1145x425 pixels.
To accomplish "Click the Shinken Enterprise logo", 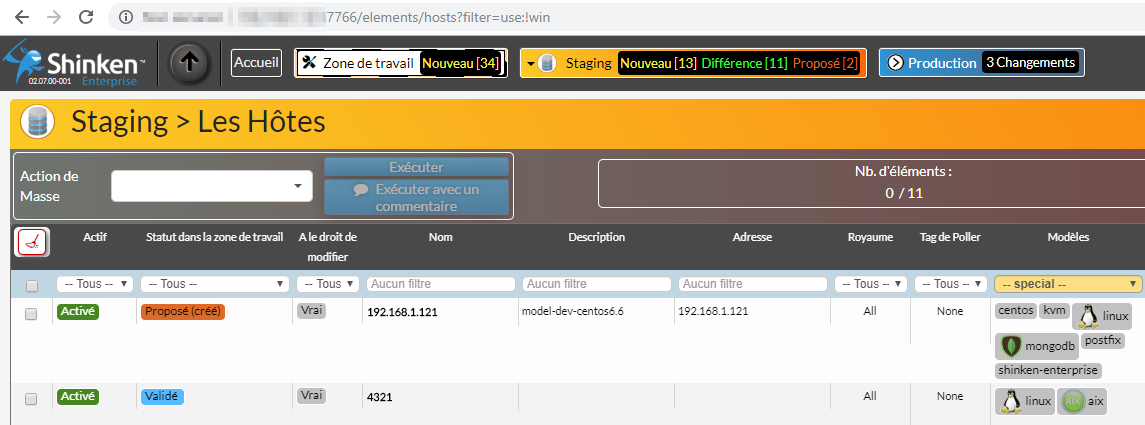I will point(78,64).
